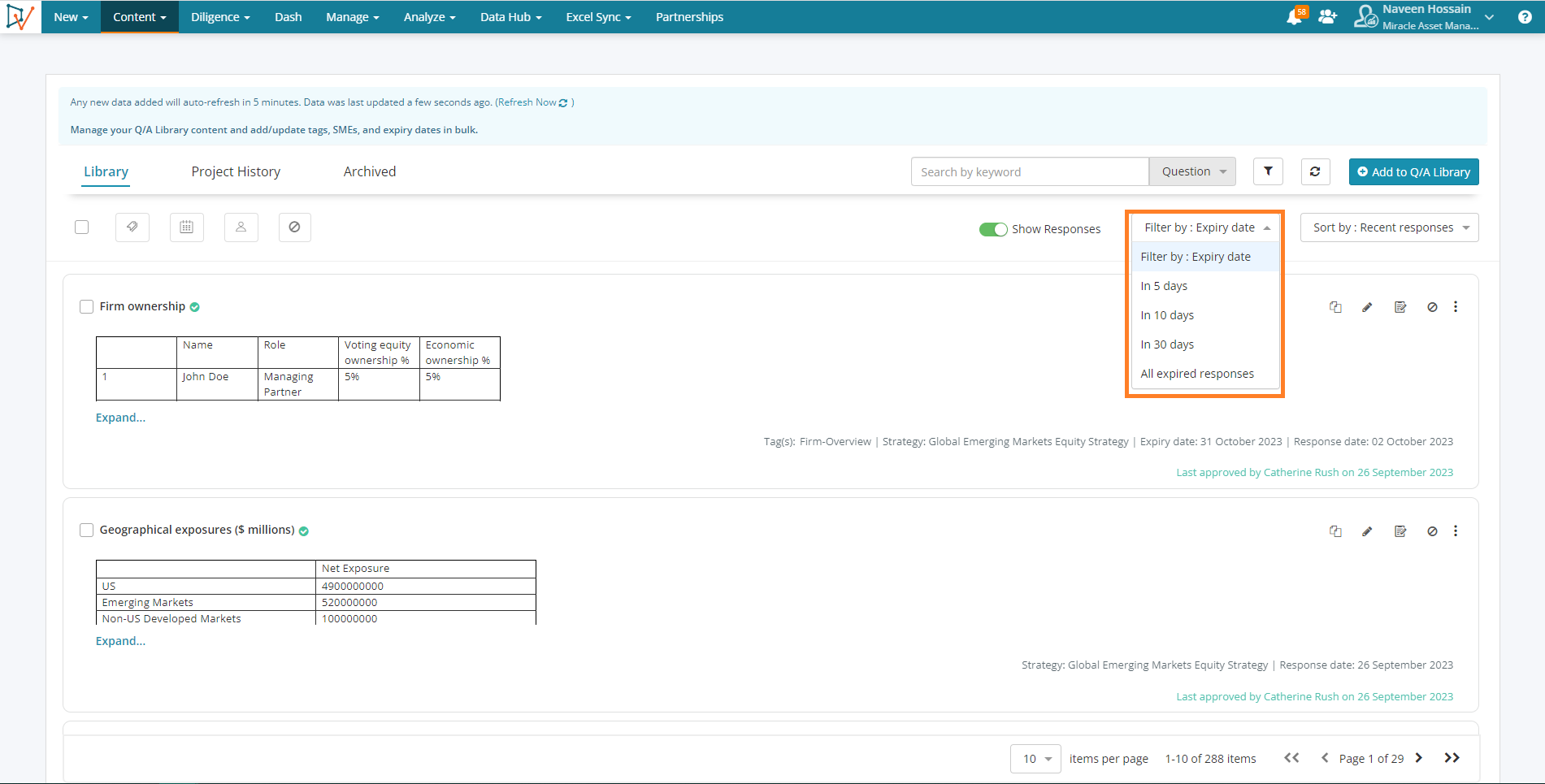Open the Analyze dropdown menu
Image resolution: width=1545 pixels, height=784 pixels.
click(x=430, y=17)
